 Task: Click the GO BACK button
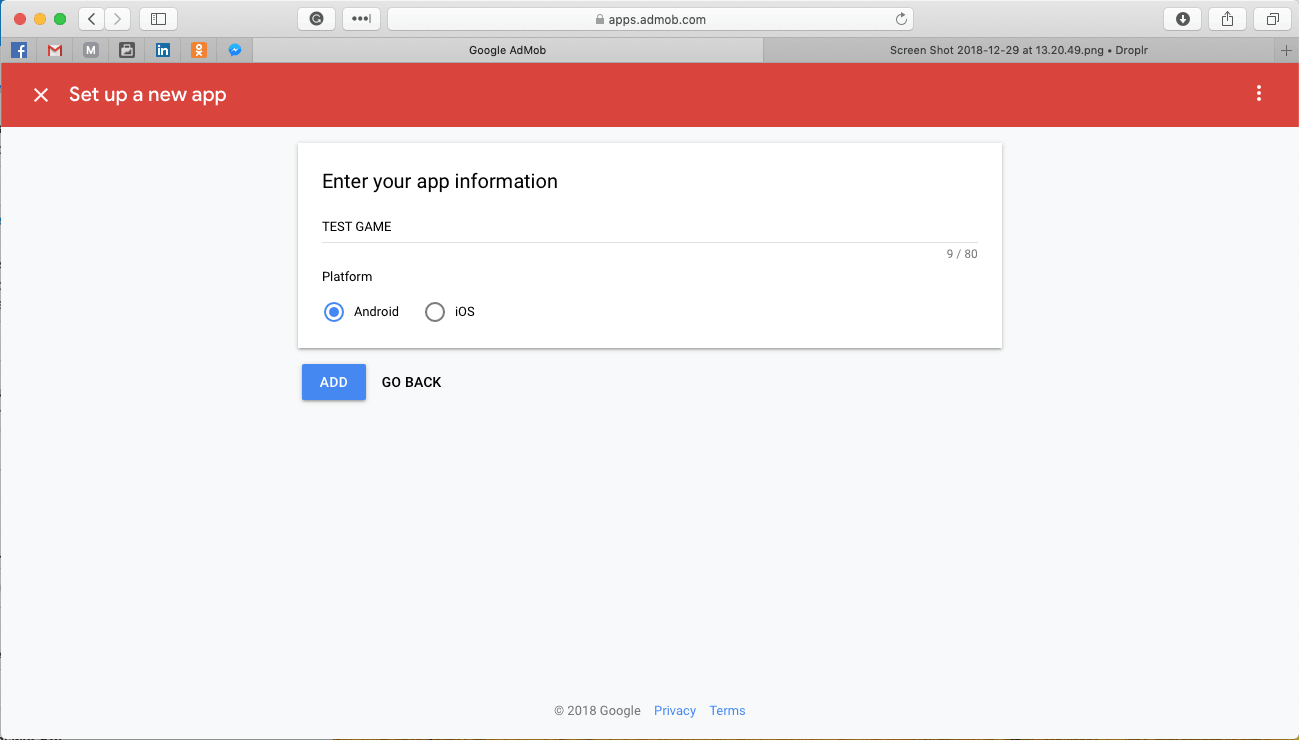(411, 382)
